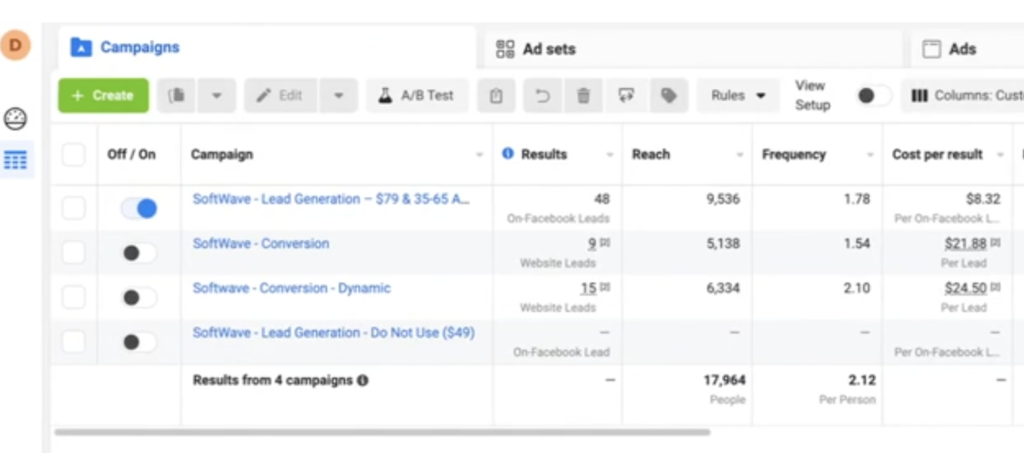Turn on the SoftWave - Conversion campaign toggle
The image size is (1024, 453).
pos(139,253)
